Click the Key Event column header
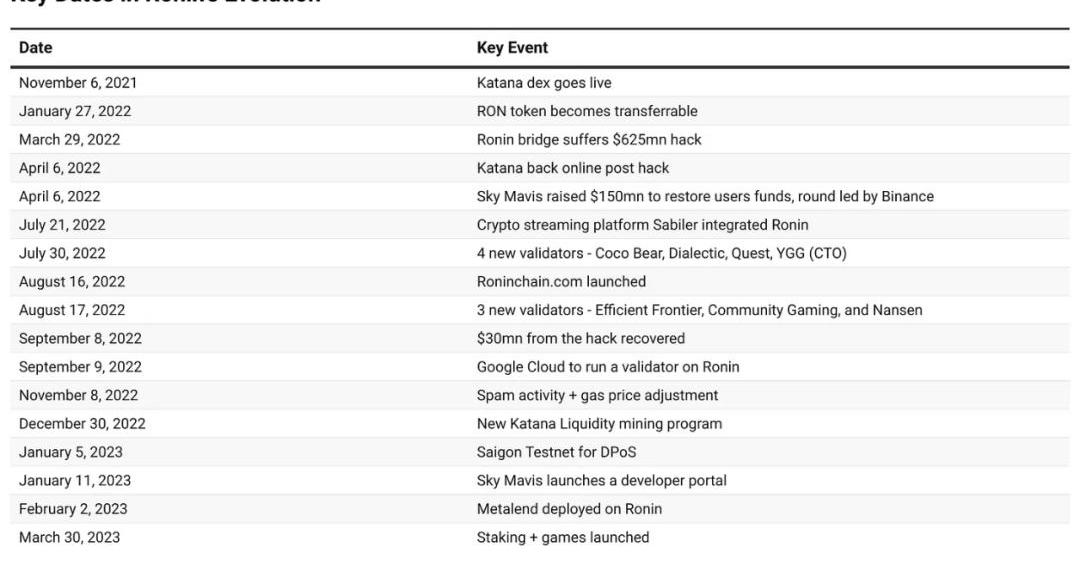The image size is (1080, 565). click(x=512, y=48)
